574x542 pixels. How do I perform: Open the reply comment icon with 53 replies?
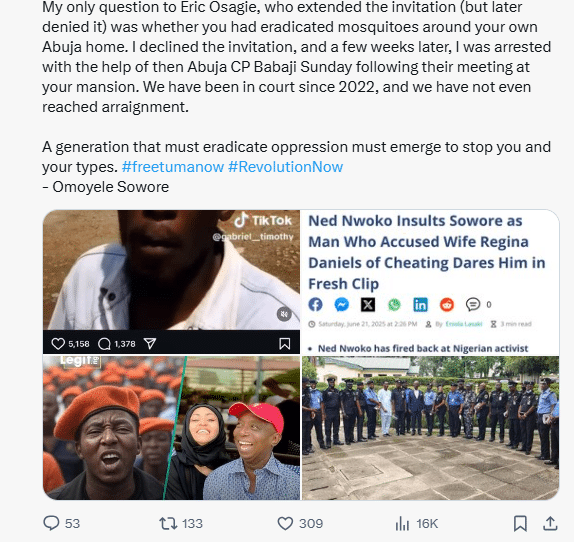pos(51,523)
